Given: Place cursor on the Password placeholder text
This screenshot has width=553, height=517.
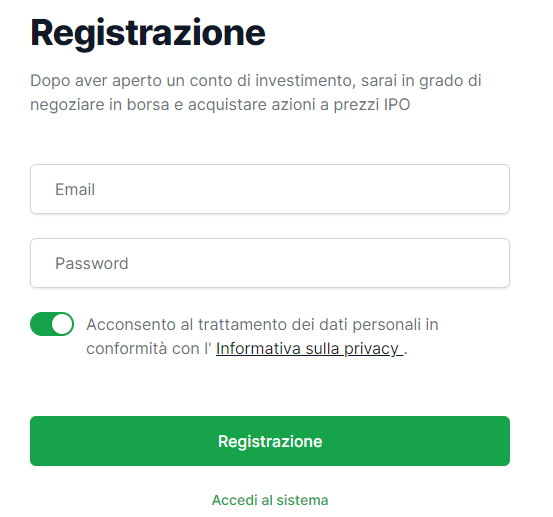Looking at the screenshot, I should tap(92, 263).
